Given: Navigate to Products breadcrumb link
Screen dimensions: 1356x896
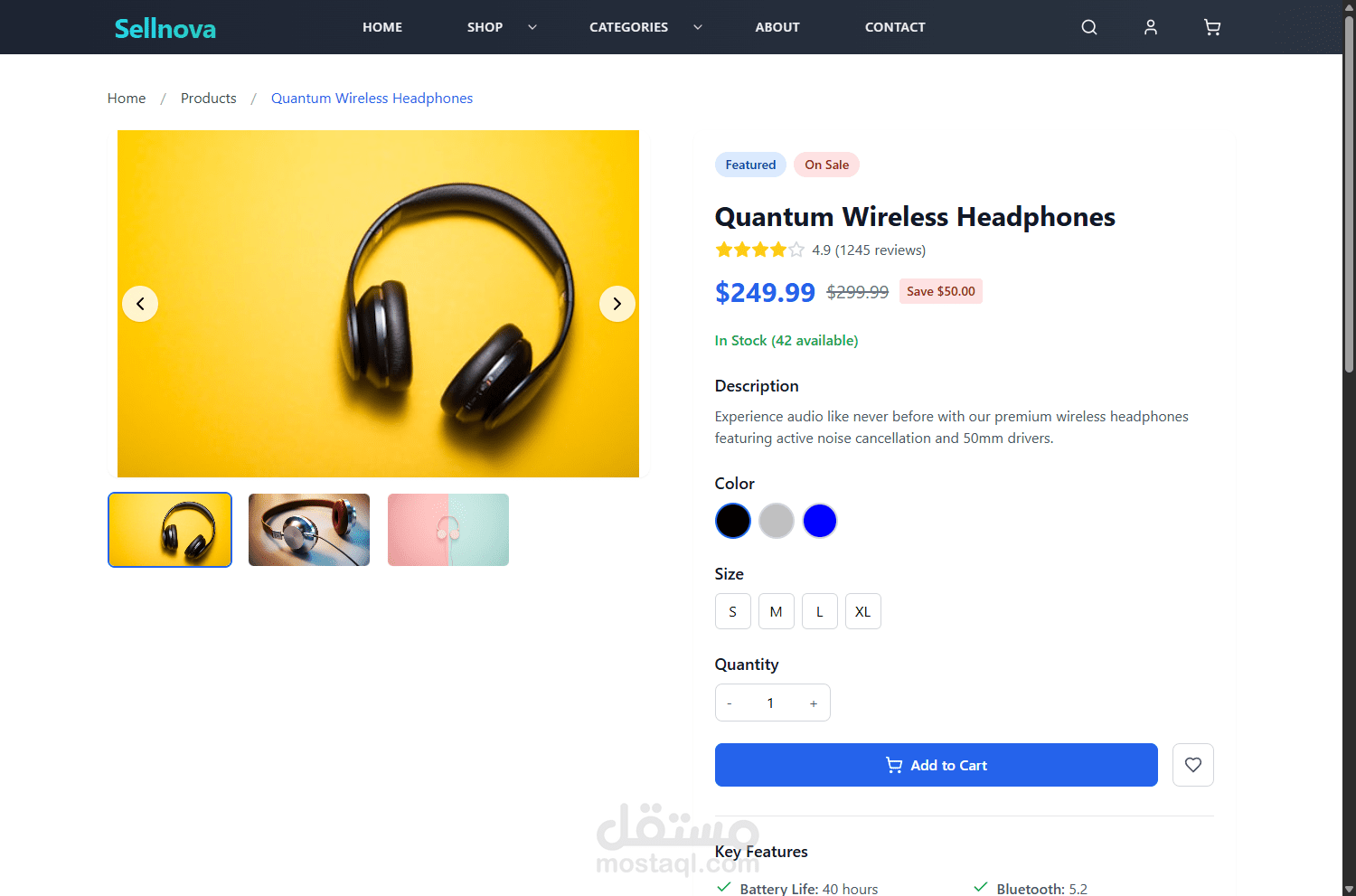Looking at the screenshot, I should point(209,98).
